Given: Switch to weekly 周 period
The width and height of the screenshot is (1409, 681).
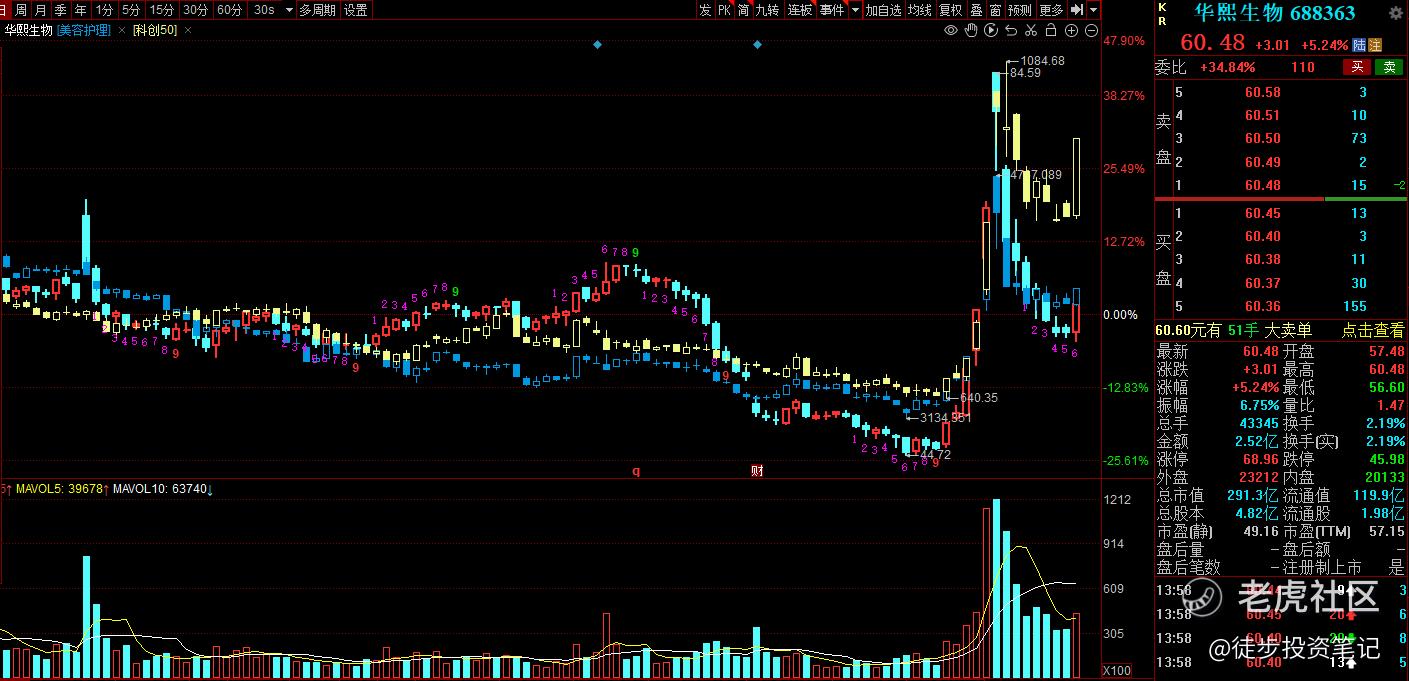Looking at the screenshot, I should point(21,10).
